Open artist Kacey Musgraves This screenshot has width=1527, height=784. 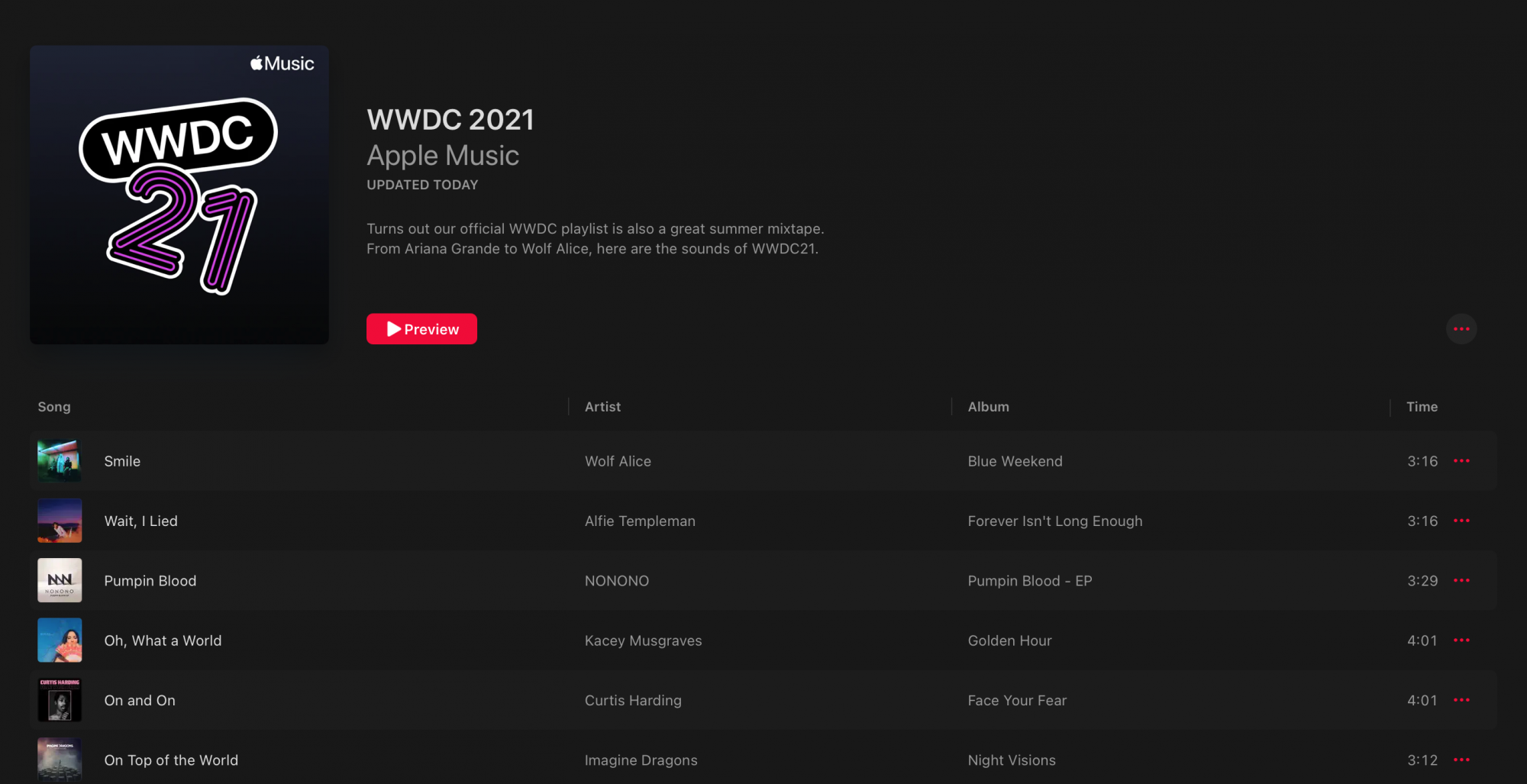point(643,640)
